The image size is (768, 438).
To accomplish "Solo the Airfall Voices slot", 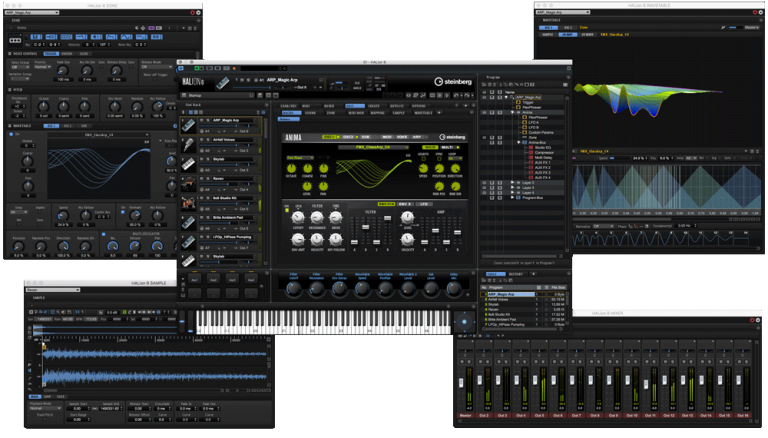I will [x=208, y=140].
